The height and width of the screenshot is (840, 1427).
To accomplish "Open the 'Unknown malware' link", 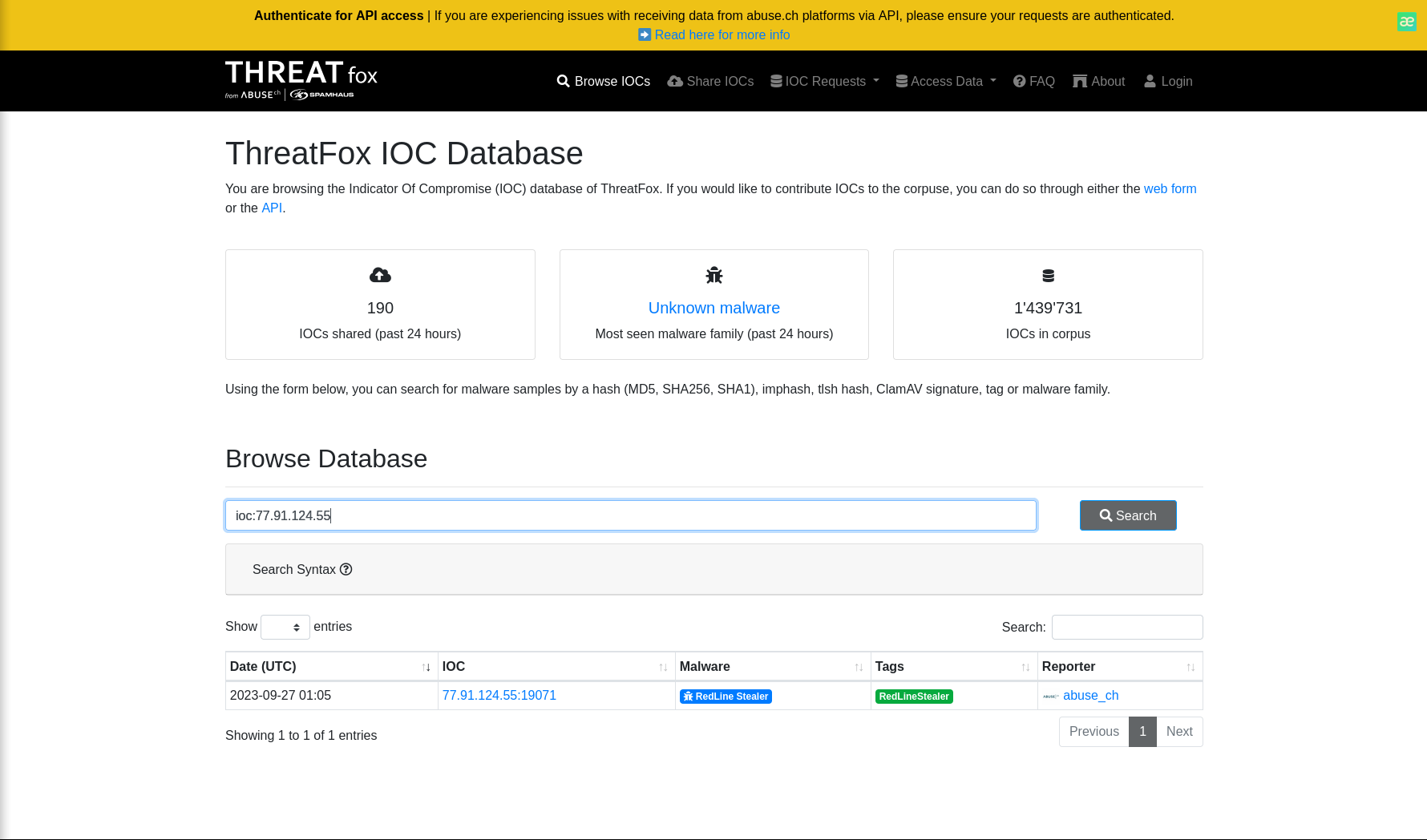I will pos(714,308).
